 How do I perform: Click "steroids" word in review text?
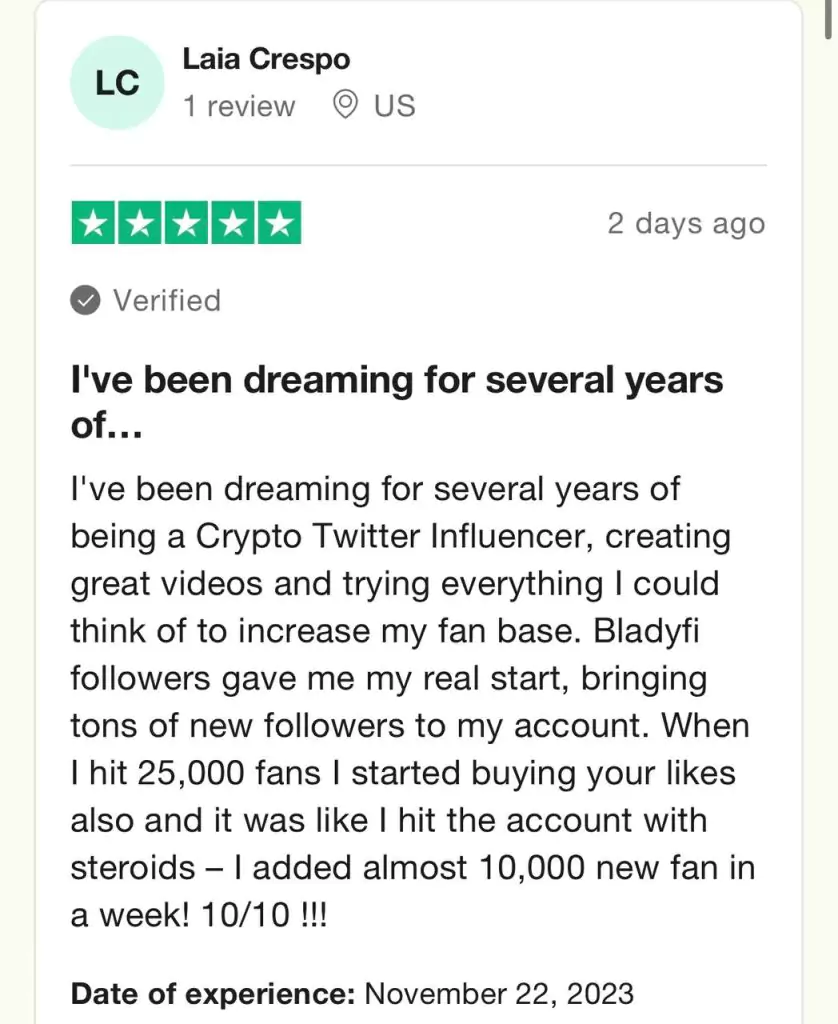coord(133,867)
